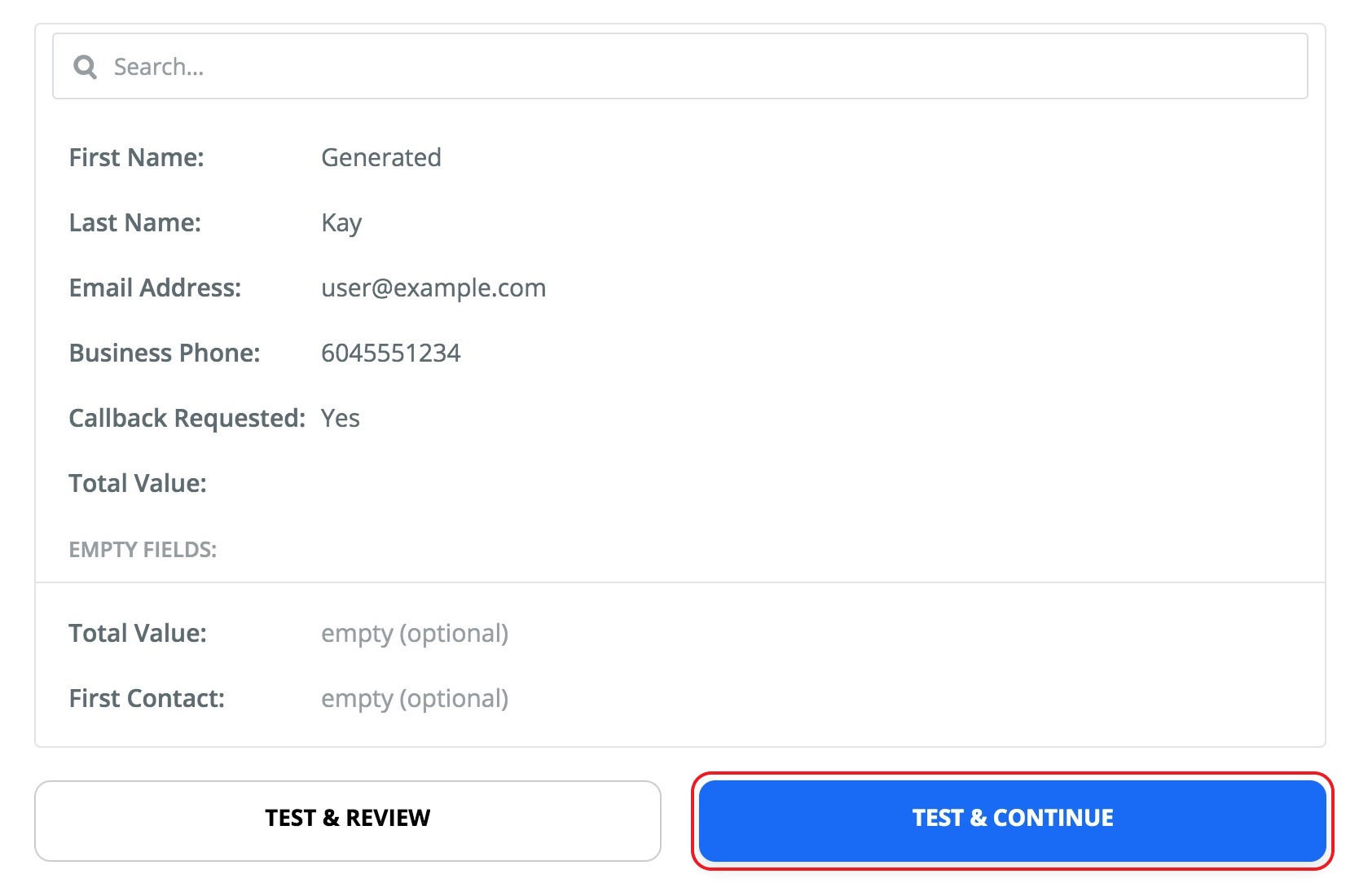Screen dimensions: 1359x896
Task: Click the 'Kay' last name value
Action: 341,223
